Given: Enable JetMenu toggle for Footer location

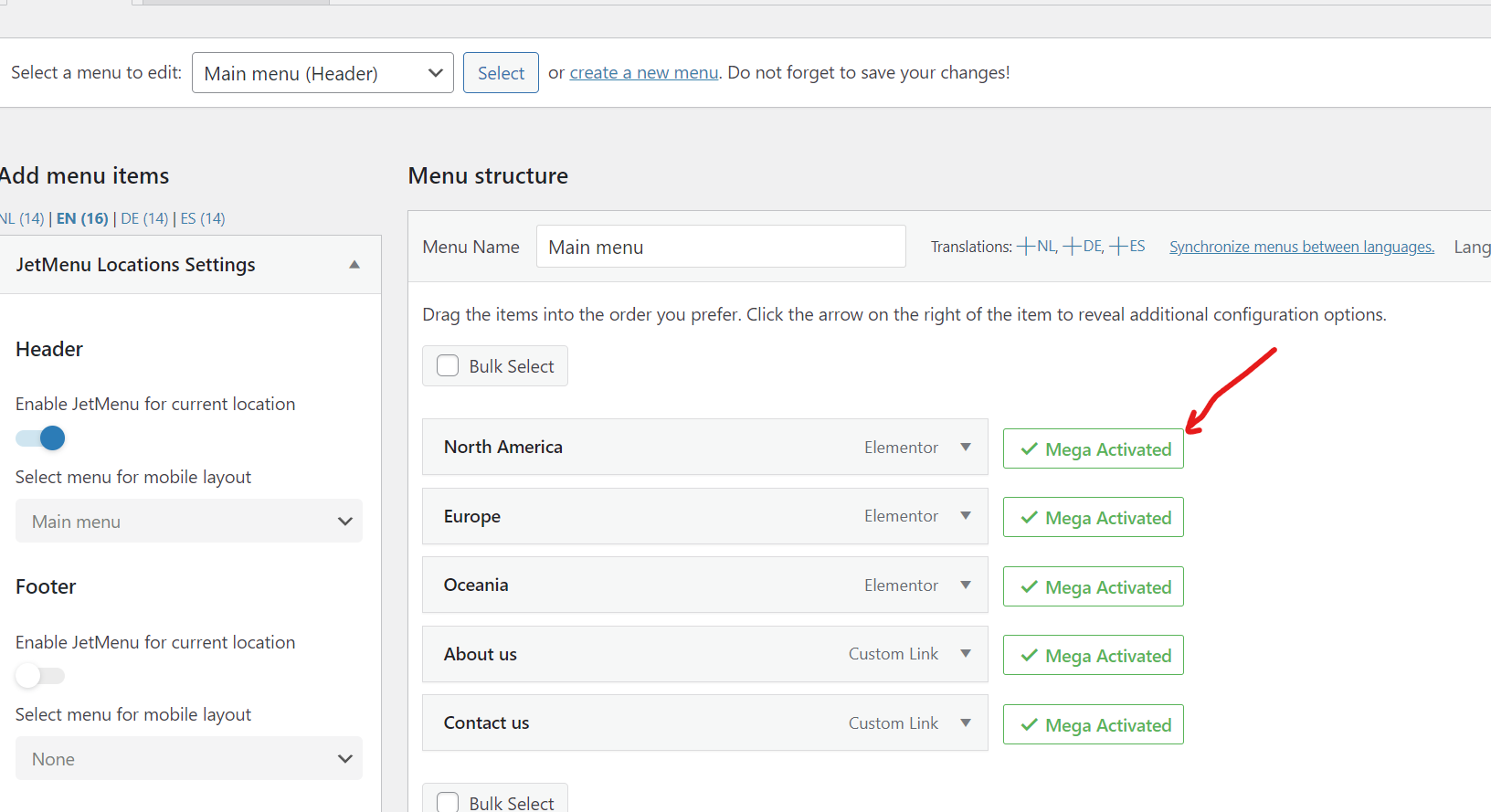Looking at the screenshot, I should 41,676.
